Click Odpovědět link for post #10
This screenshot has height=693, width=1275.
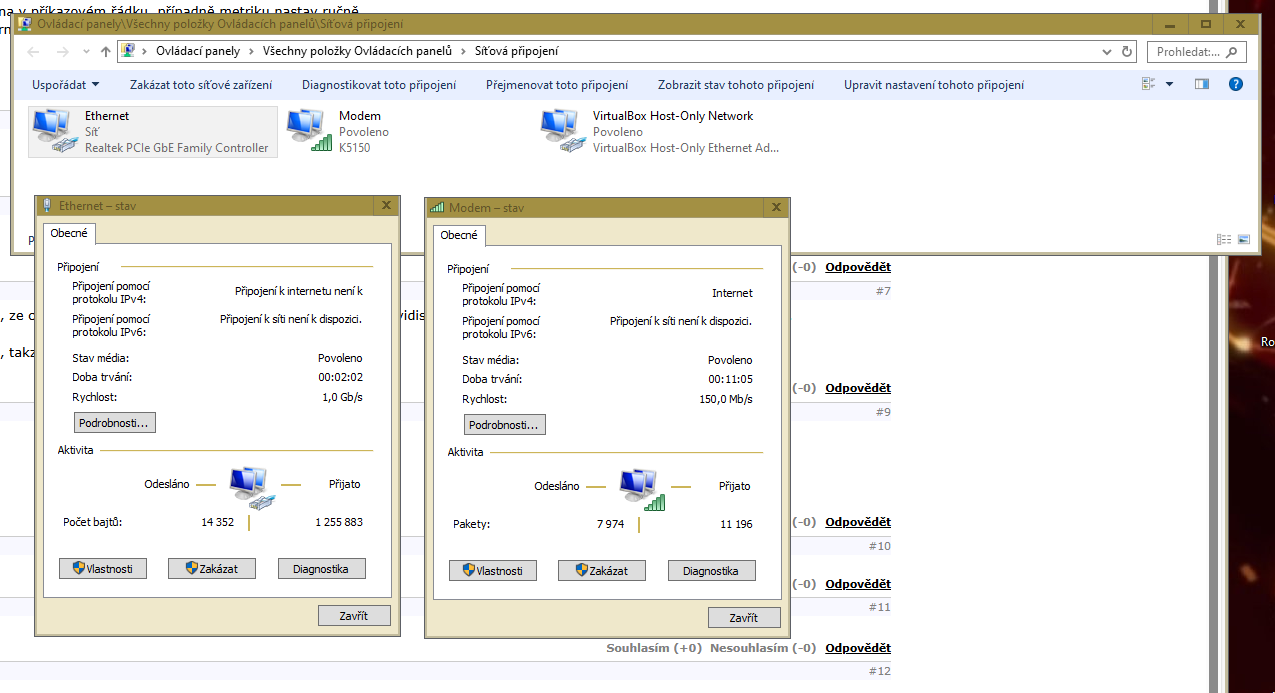point(858,522)
